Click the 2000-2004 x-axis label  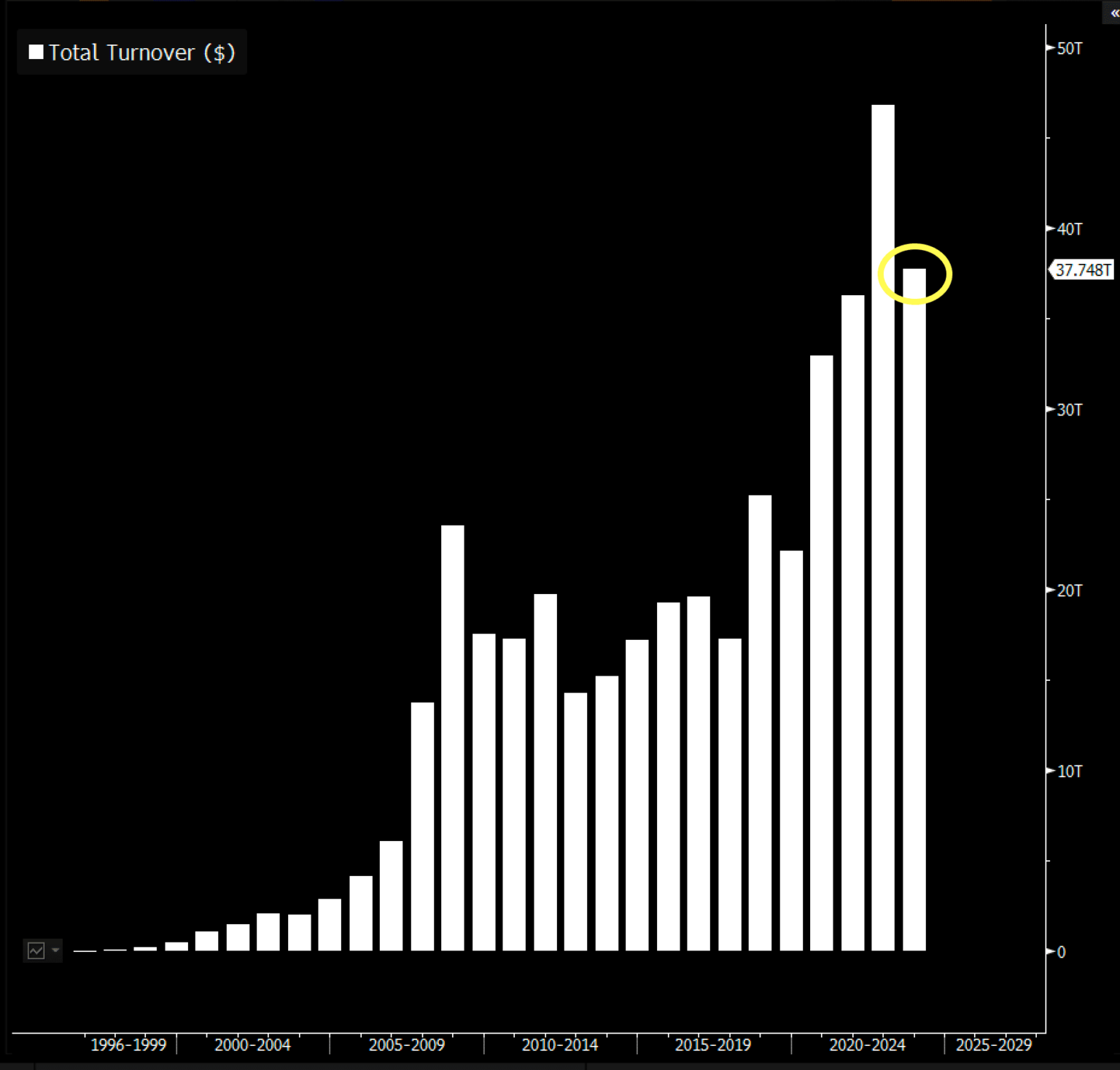(x=252, y=1044)
